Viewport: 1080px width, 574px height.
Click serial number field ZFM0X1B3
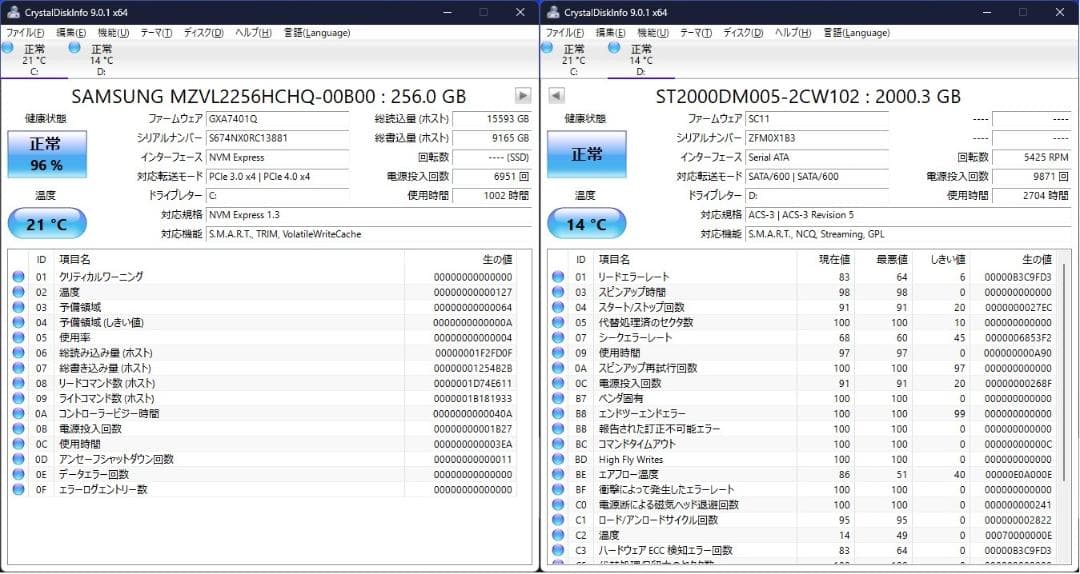pos(817,138)
